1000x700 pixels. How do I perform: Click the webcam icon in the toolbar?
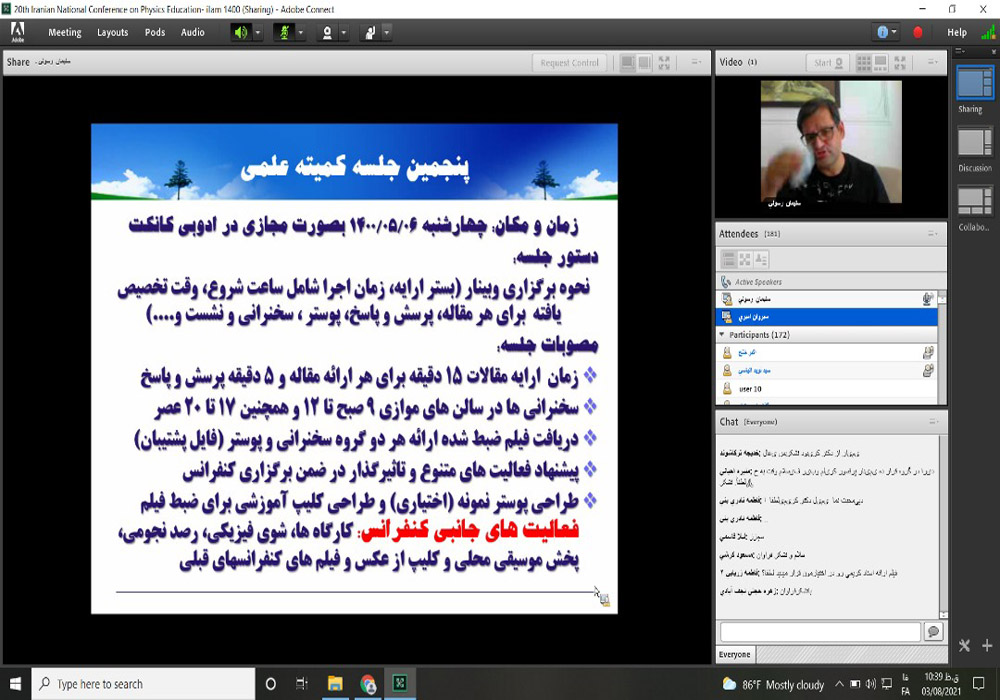coord(328,31)
